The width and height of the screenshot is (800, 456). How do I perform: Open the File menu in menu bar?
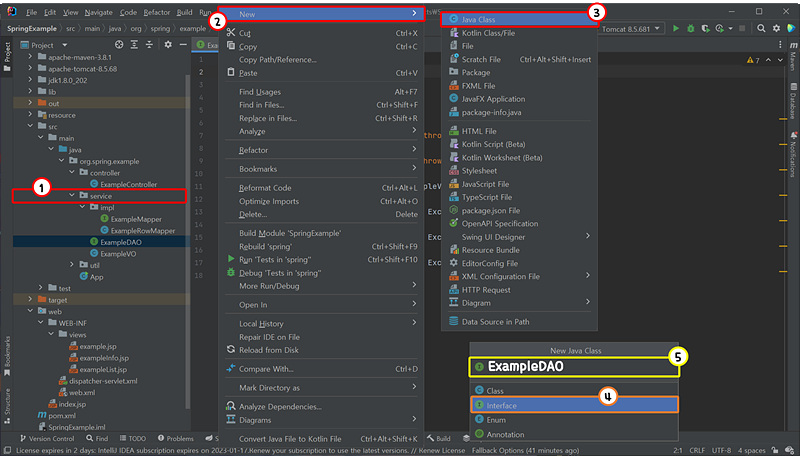(31, 12)
